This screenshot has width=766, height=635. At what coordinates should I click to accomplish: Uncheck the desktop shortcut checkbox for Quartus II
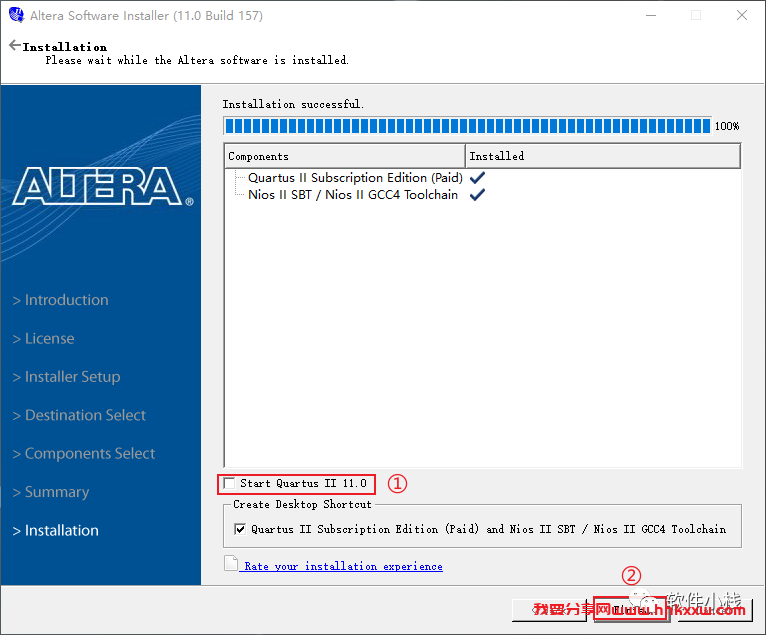(x=240, y=529)
